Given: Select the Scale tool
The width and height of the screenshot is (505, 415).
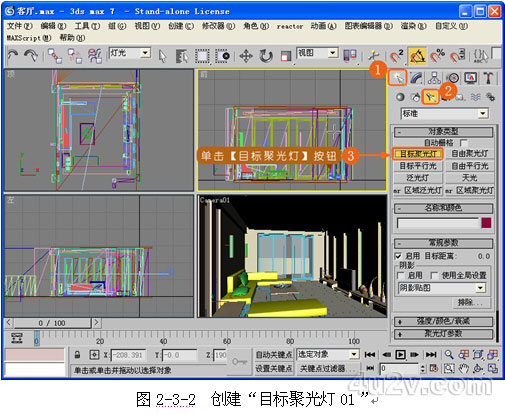Looking at the screenshot, I should 286,56.
